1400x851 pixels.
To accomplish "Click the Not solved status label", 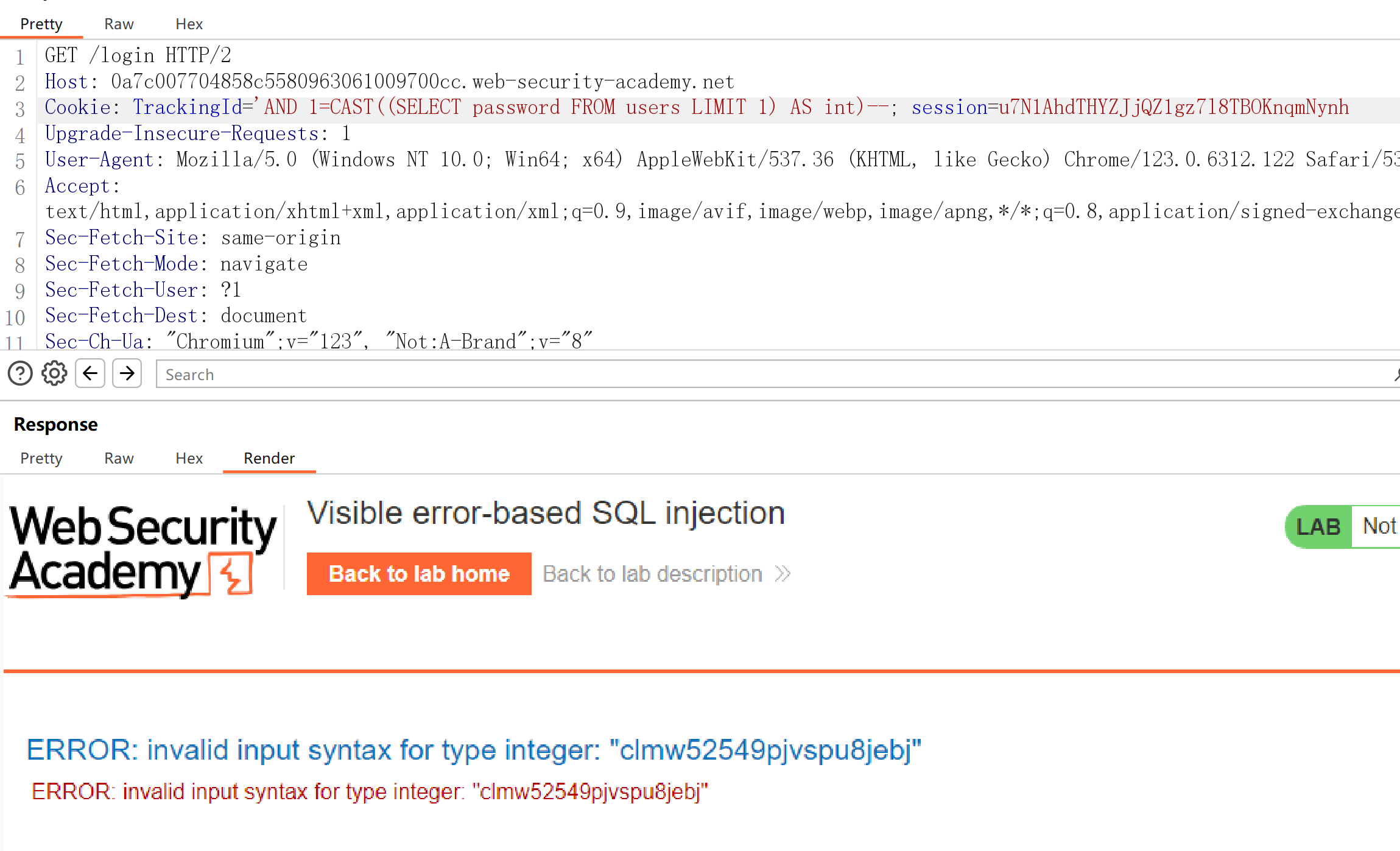I will pos(1380,526).
